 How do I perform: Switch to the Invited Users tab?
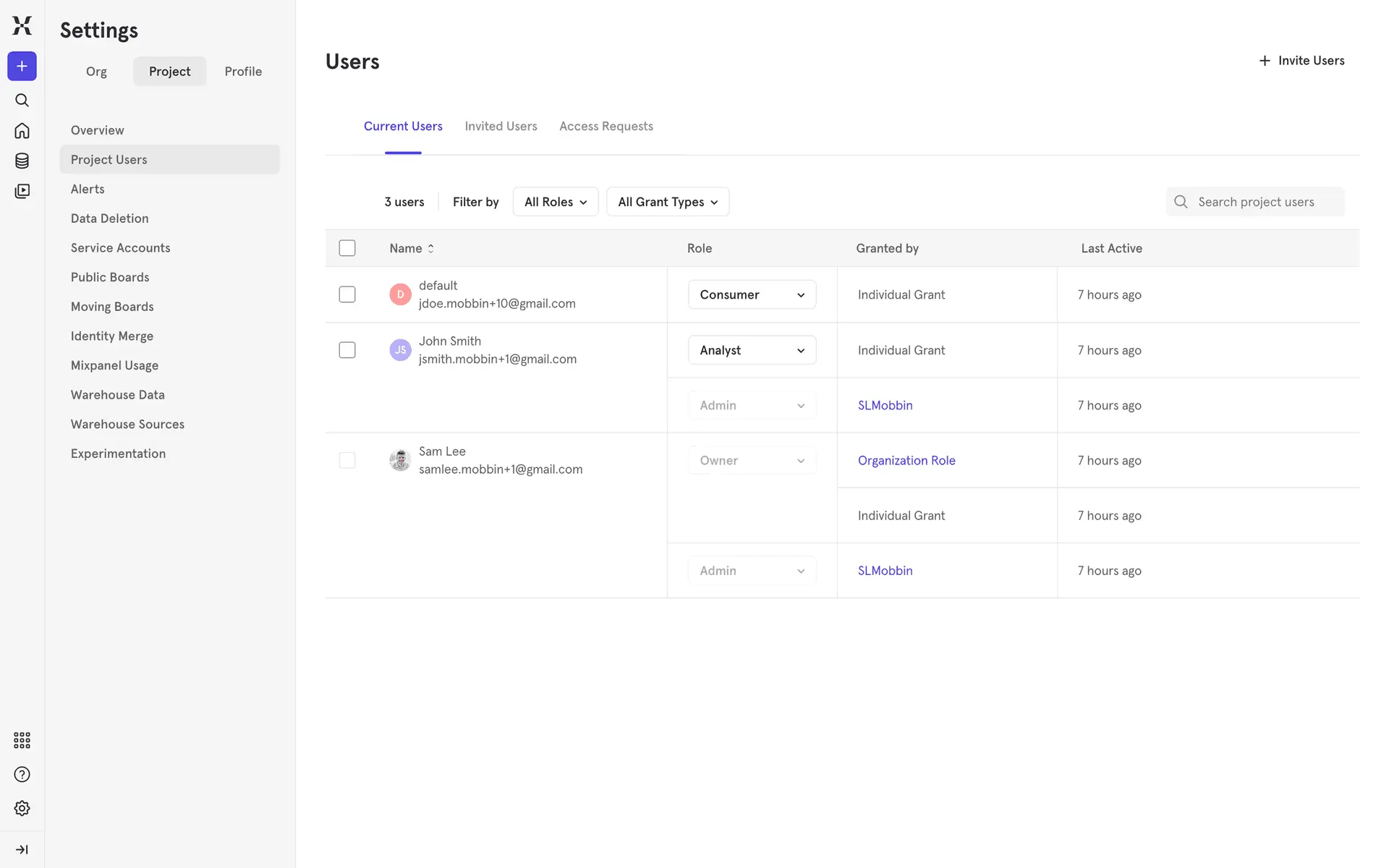(501, 126)
